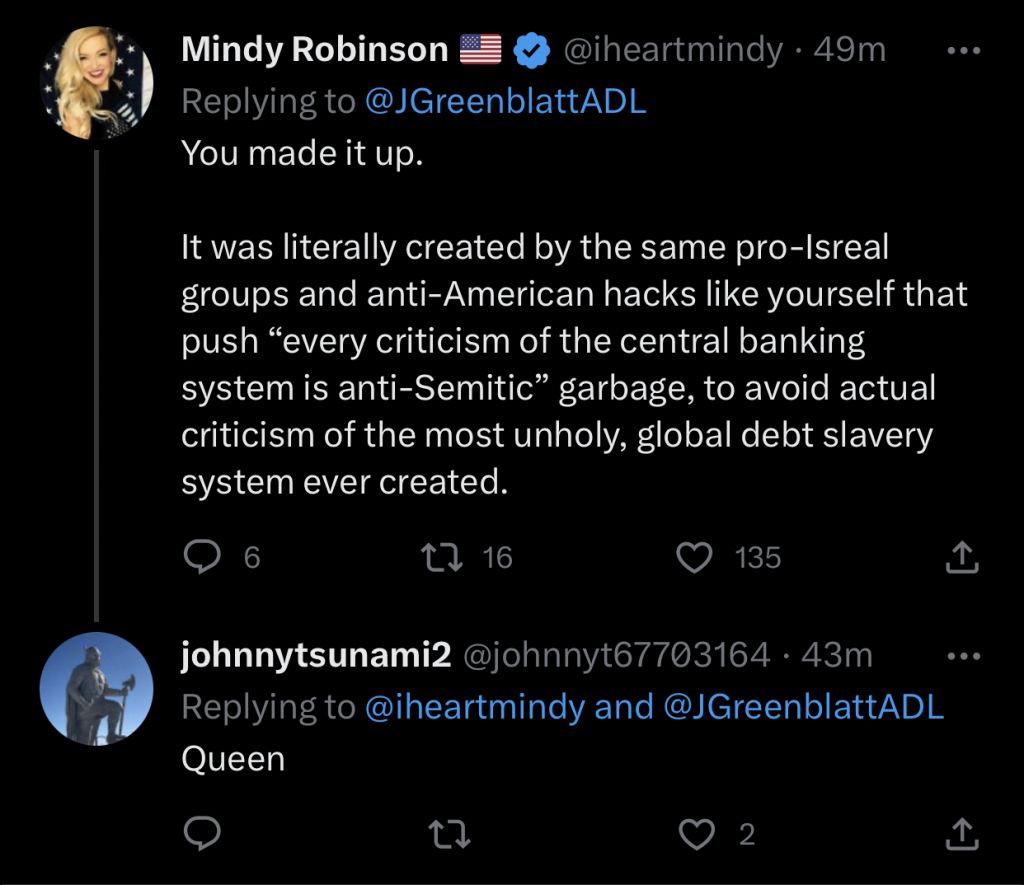1024x885 pixels.
Task: Open Mindy Robinson's profile picture
Action: (96, 80)
